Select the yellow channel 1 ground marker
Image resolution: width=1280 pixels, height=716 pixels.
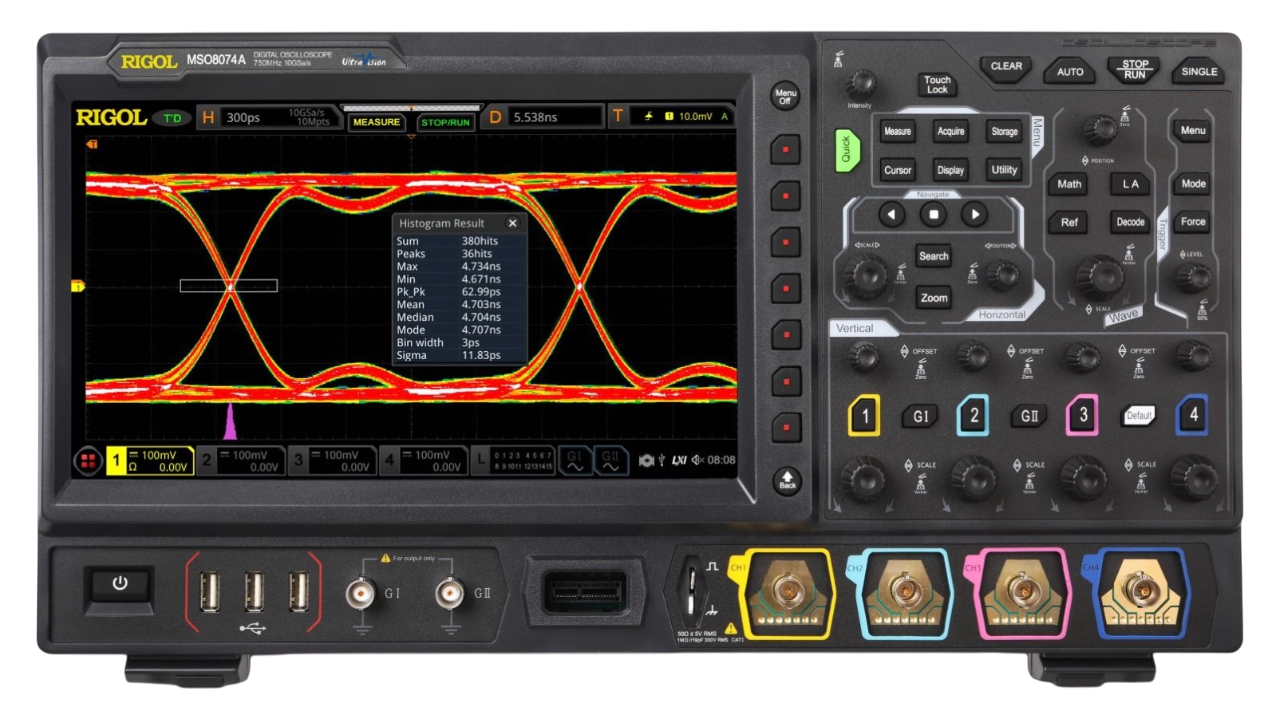tap(77, 287)
